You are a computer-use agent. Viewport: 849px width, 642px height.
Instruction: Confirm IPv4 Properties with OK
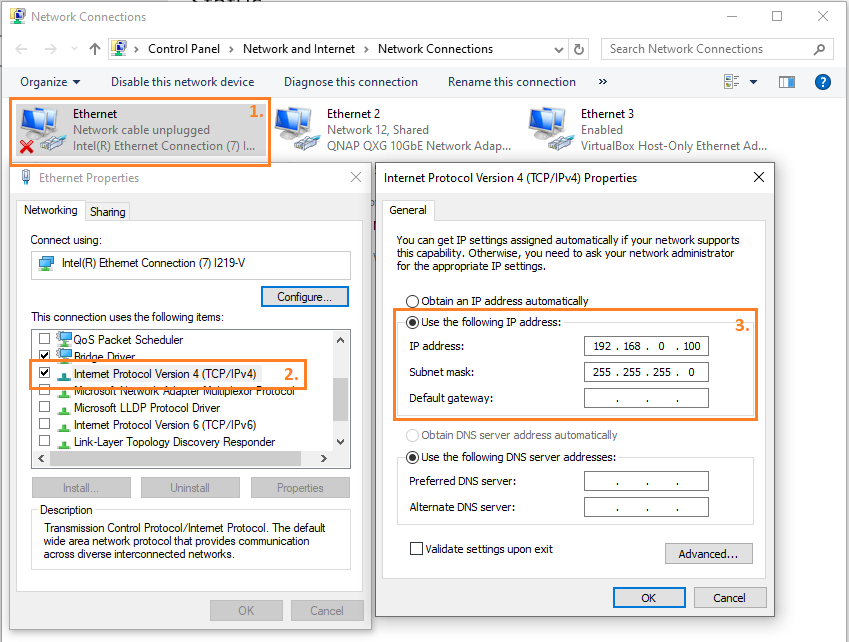tap(649, 598)
